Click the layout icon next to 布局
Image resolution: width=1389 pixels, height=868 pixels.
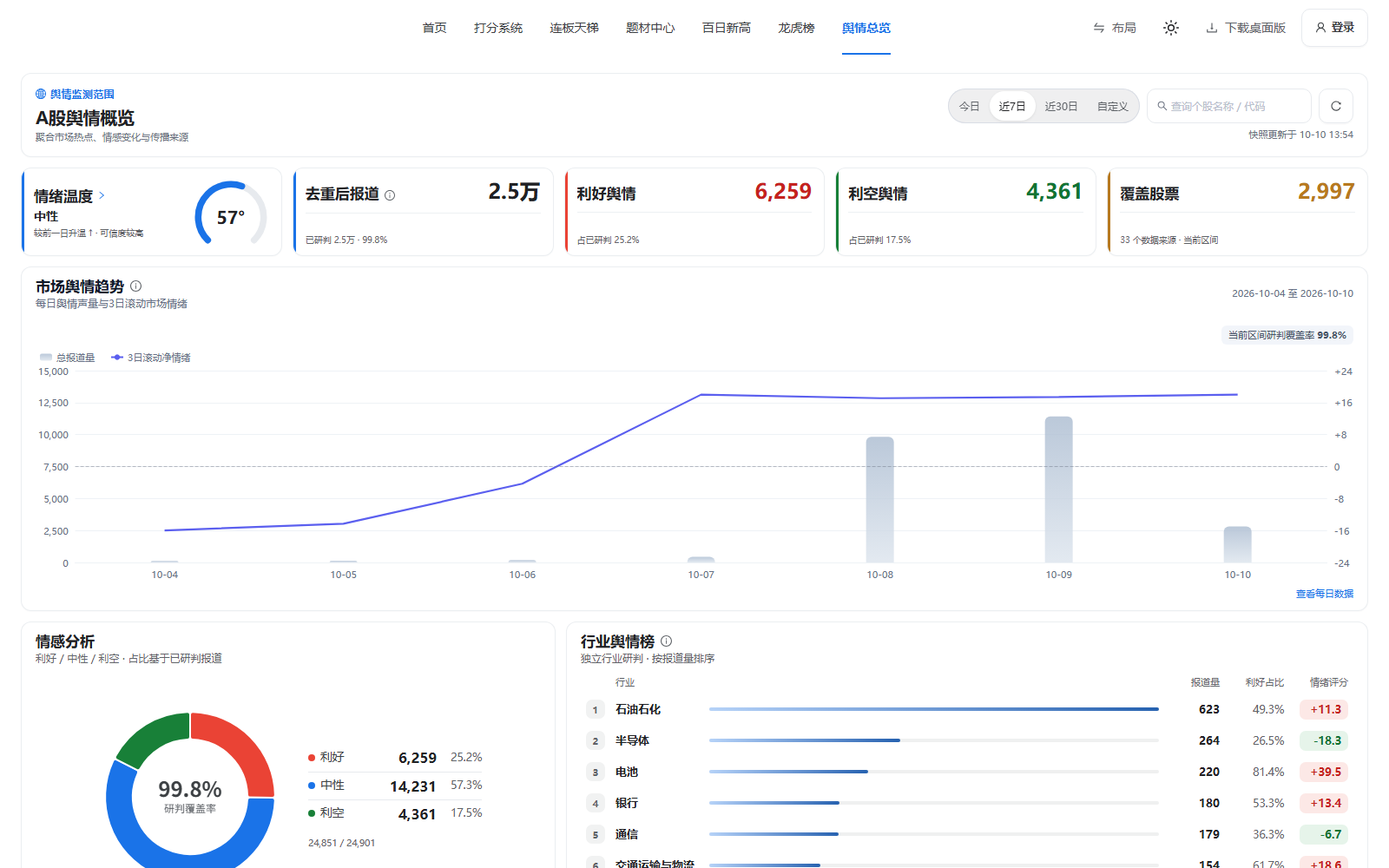coord(1099,28)
